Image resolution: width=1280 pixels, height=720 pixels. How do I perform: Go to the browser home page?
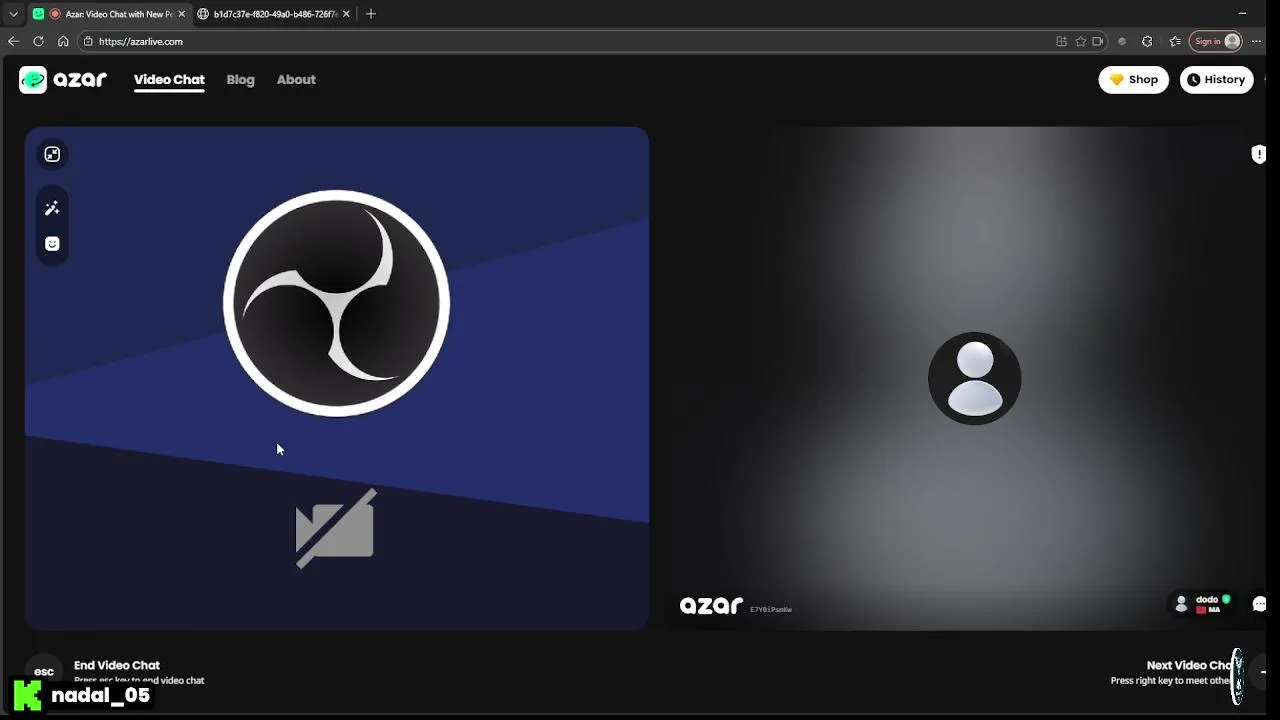click(x=63, y=41)
